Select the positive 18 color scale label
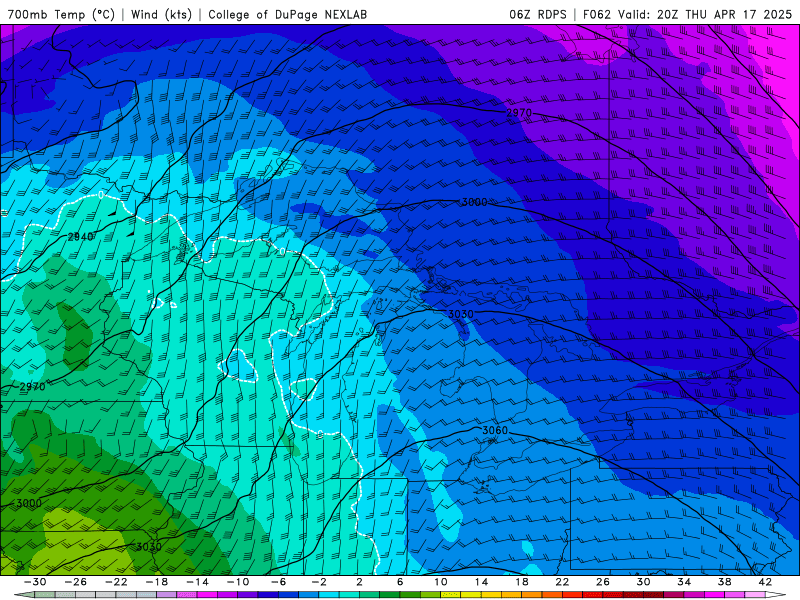 (521, 582)
